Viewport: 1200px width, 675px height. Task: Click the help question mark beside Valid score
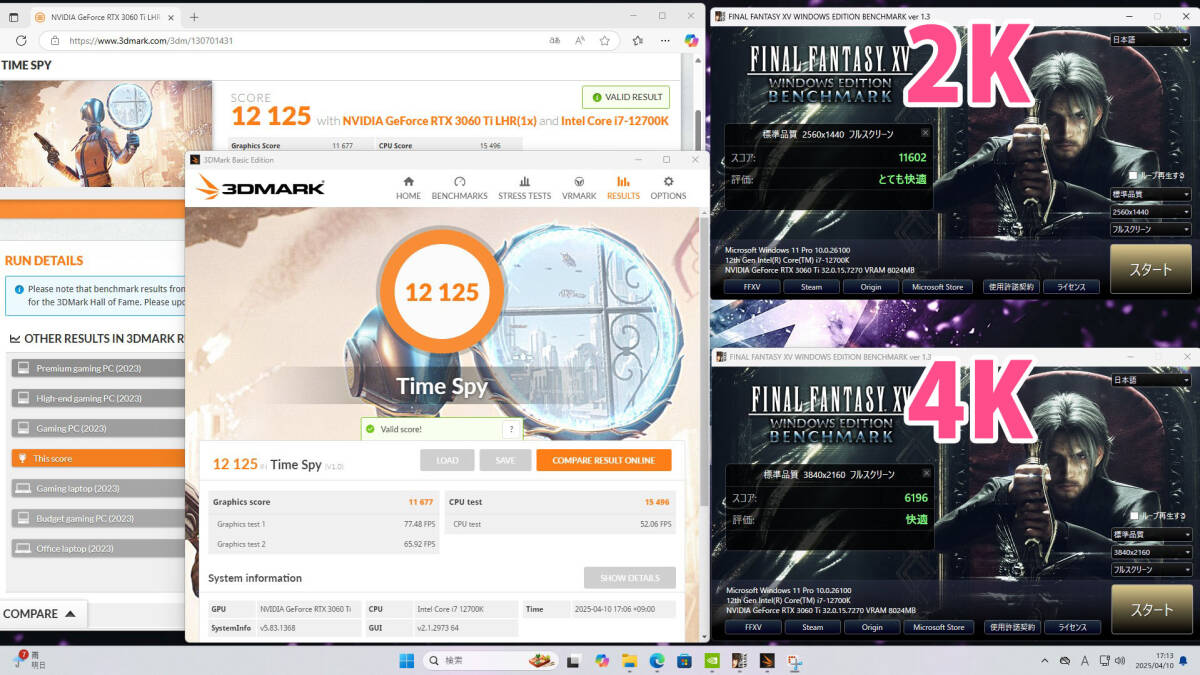[x=511, y=429]
